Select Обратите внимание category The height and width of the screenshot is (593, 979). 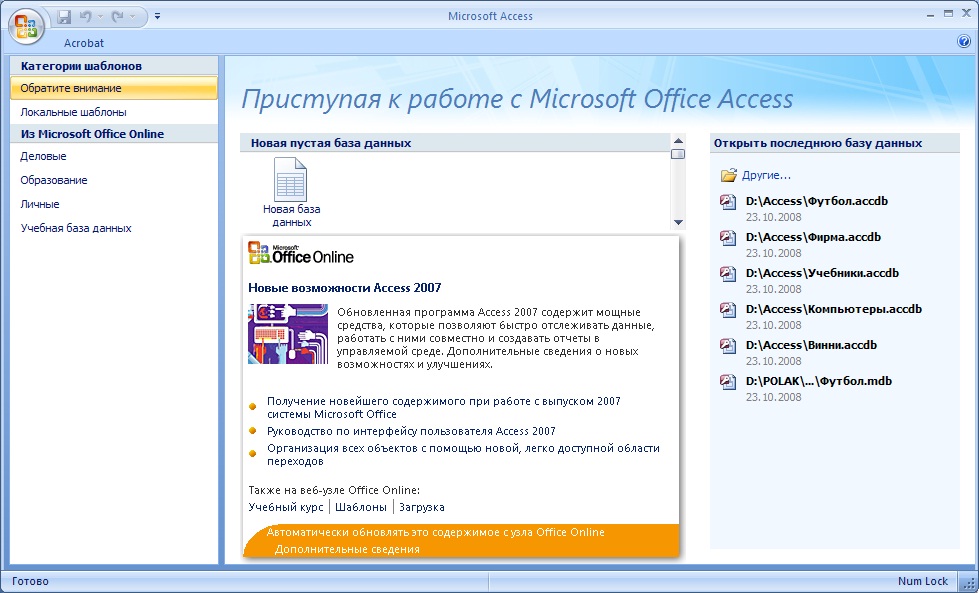(x=114, y=88)
